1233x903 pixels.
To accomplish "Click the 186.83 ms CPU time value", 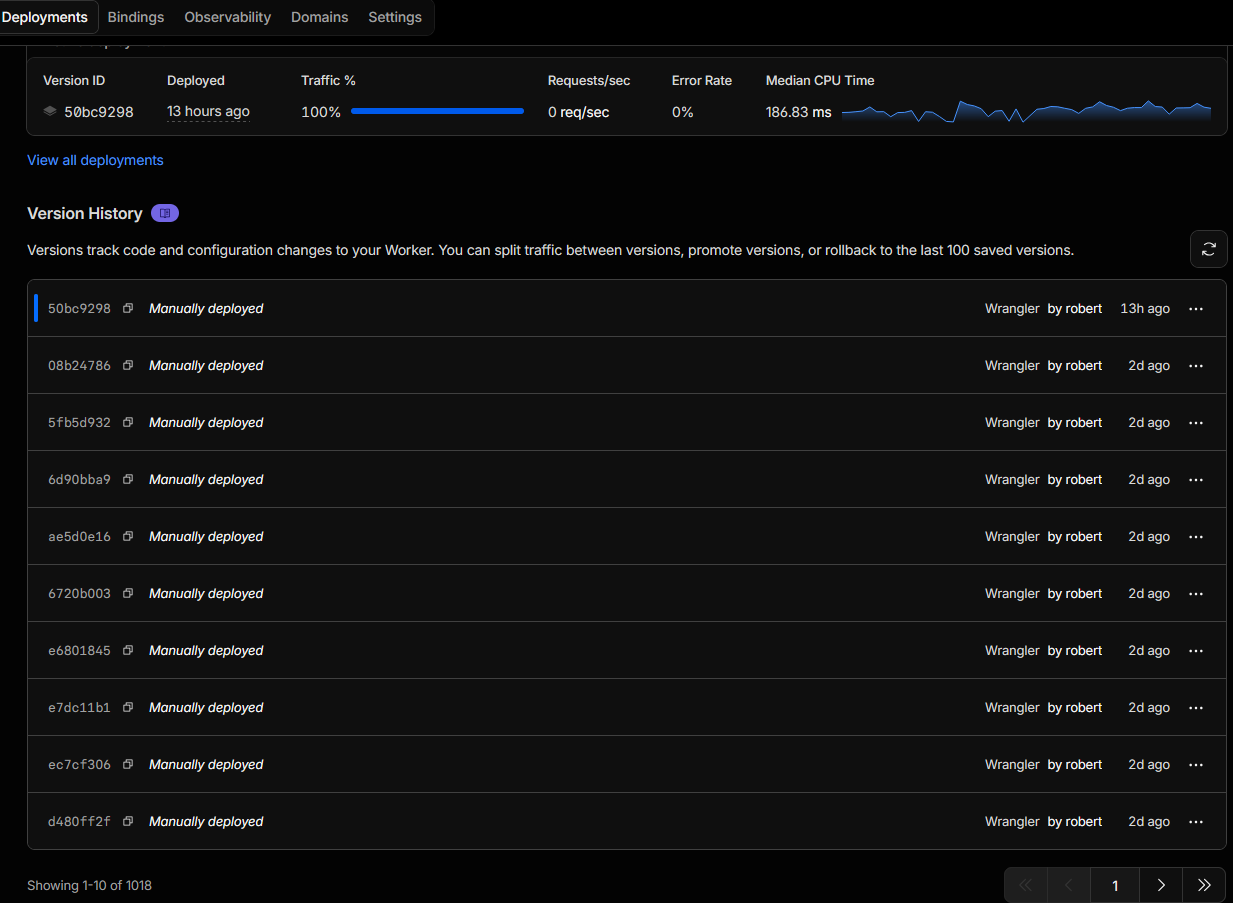I will [798, 112].
